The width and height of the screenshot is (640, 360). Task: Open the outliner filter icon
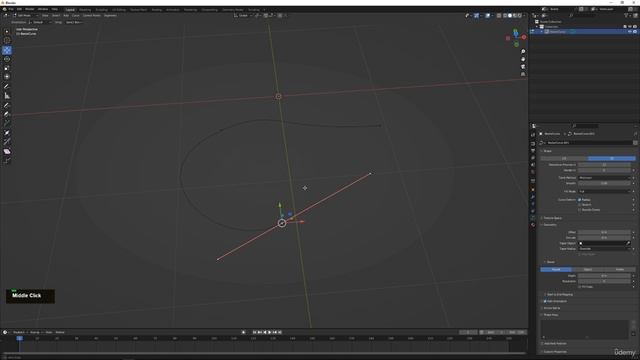tap(627, 16)
